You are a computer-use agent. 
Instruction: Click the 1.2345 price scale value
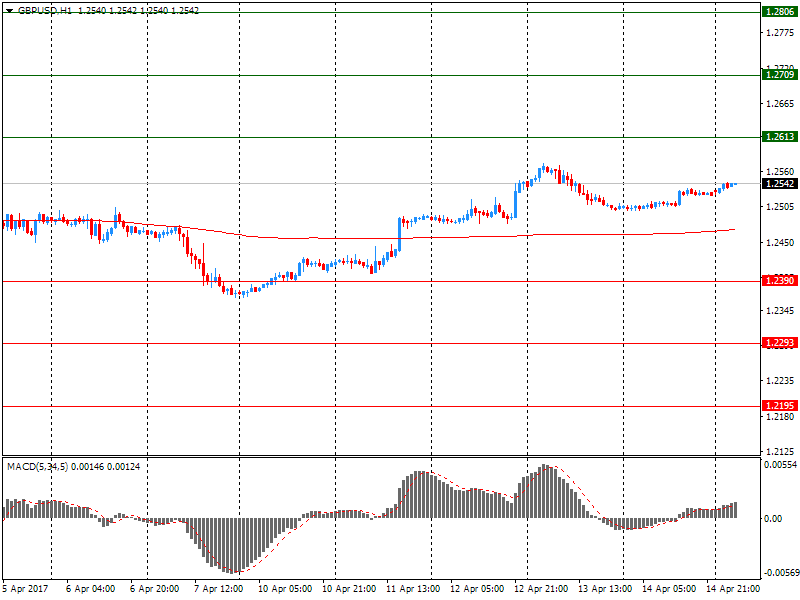click(x=780, y=311)
